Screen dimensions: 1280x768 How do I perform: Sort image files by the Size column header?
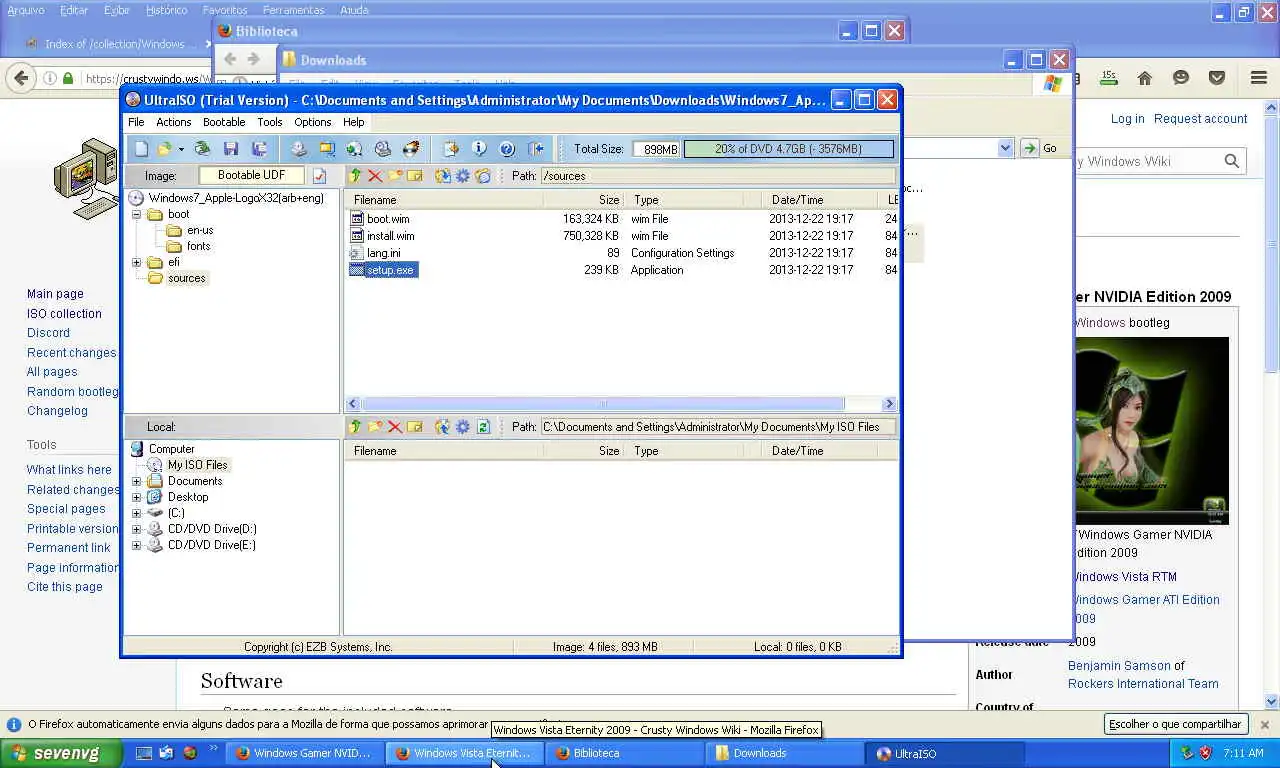tap(584, 200)
